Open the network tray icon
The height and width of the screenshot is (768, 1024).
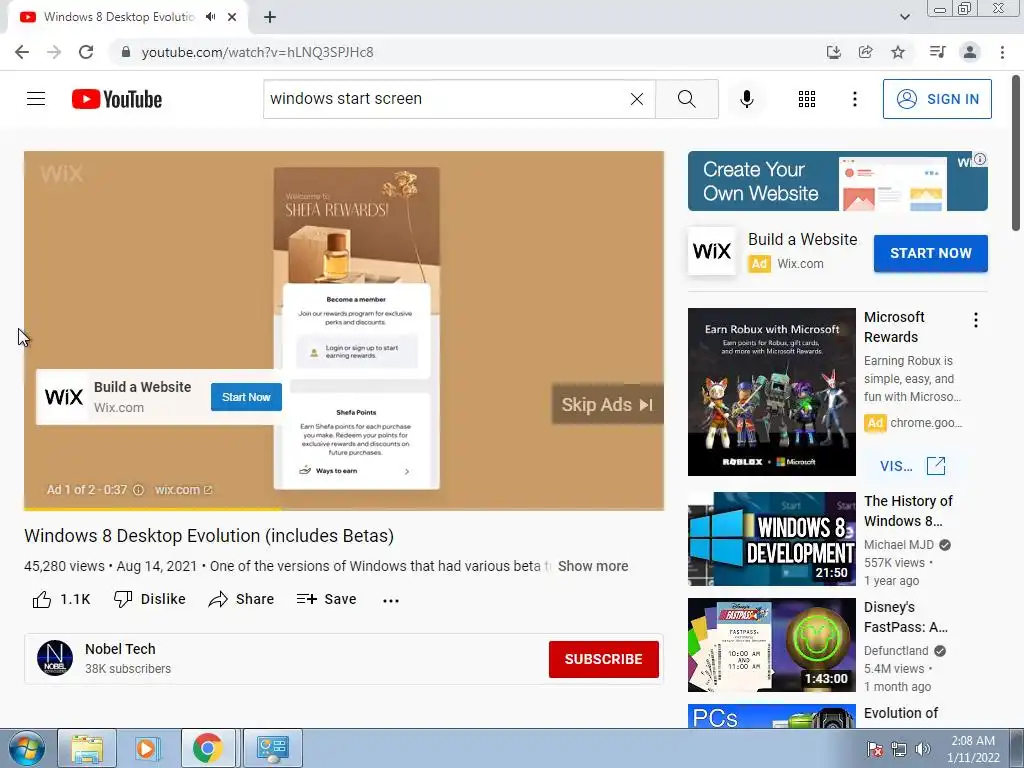point(899,749)
